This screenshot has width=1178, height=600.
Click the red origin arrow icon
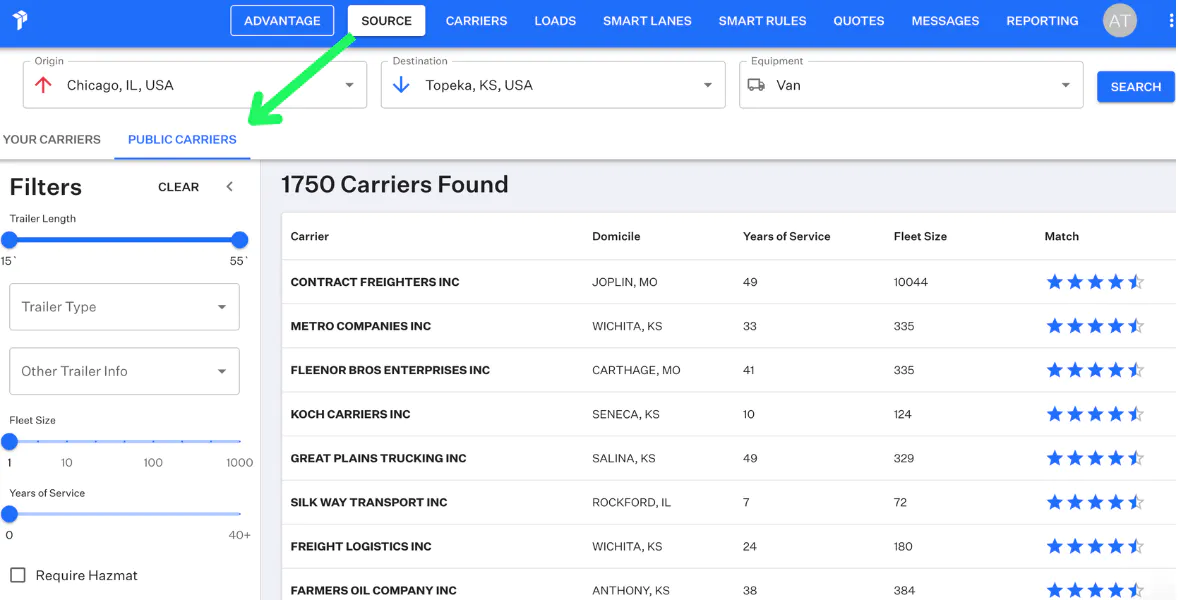point(43,86)
